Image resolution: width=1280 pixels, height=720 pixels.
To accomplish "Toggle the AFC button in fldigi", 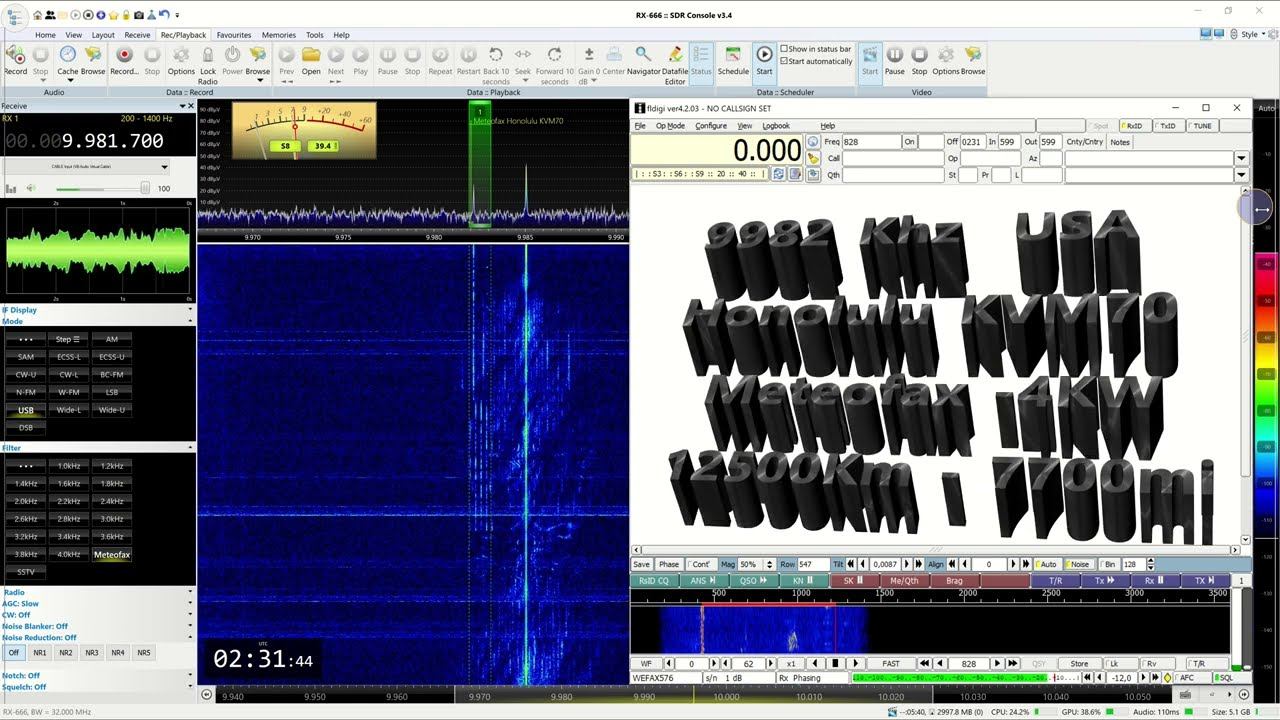I will pyautogui.click(x=1187, y=678).
